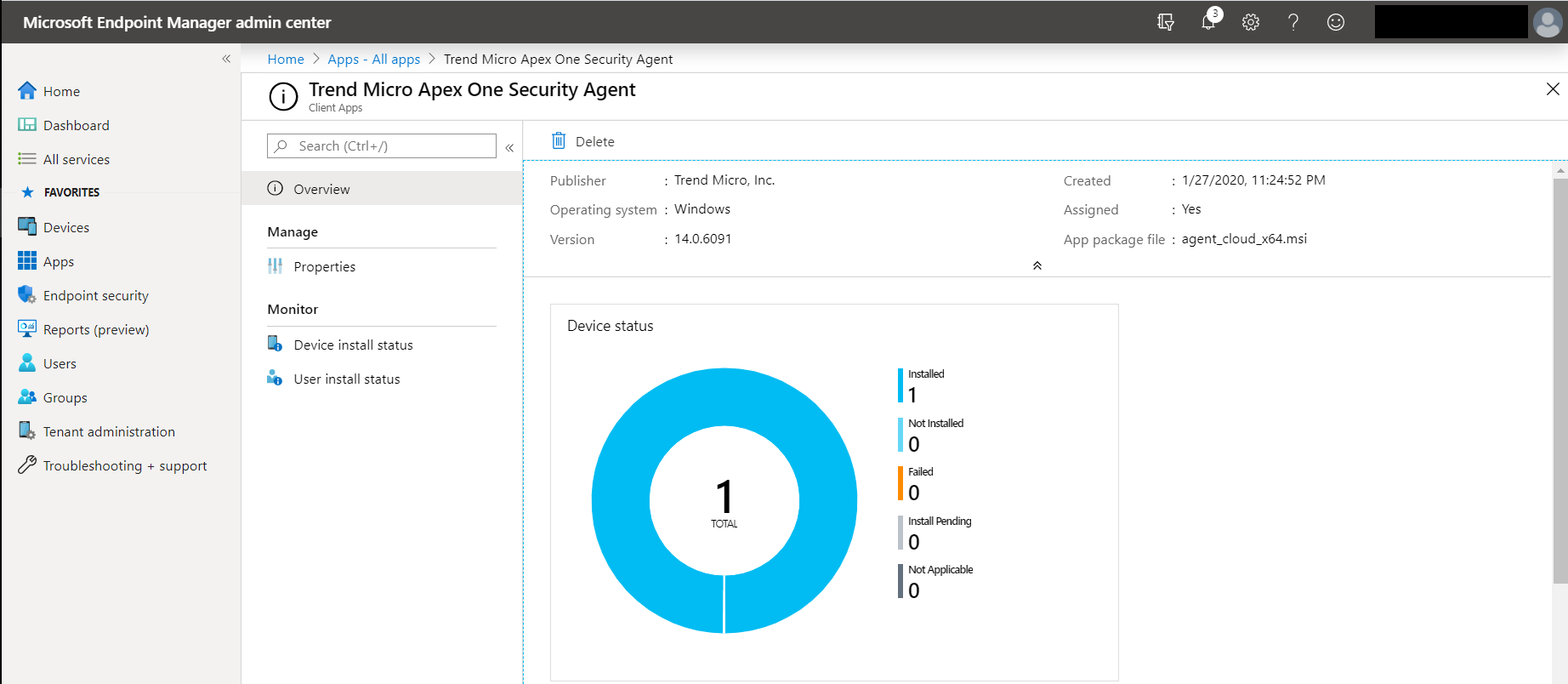Click the Trend Micro, Inc. publisher value
Viewport: 1568px width, 684px height.
coord(724,180)
